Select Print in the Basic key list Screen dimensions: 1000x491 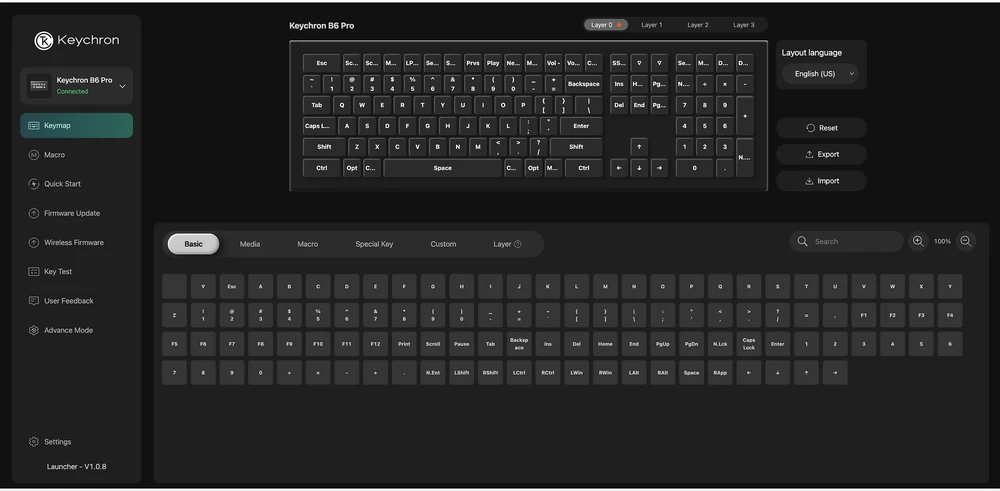(x=404, y=344)
